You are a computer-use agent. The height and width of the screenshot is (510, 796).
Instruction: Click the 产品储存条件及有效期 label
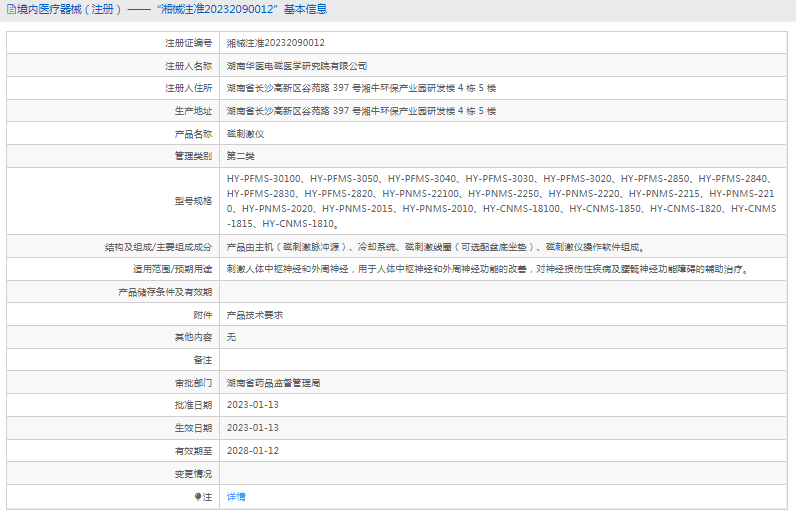(x=165, y=292)
